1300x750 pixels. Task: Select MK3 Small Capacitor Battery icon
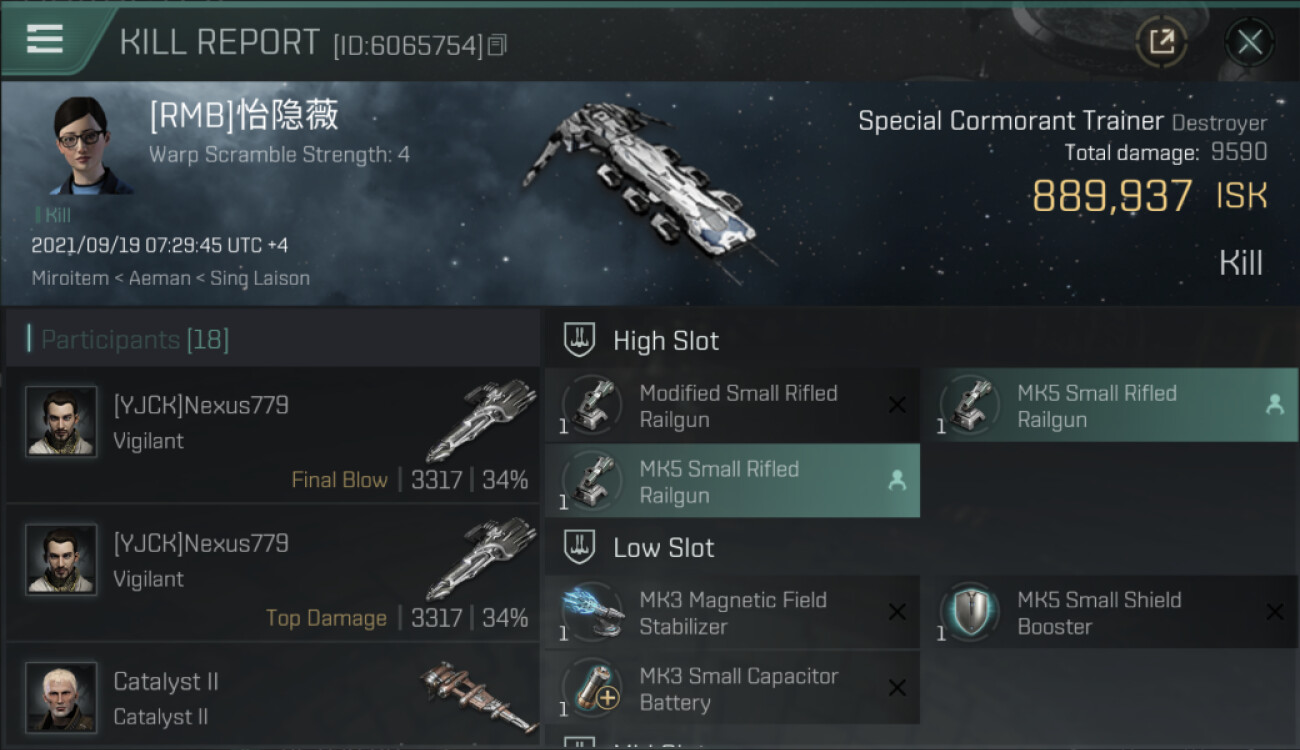593,689
